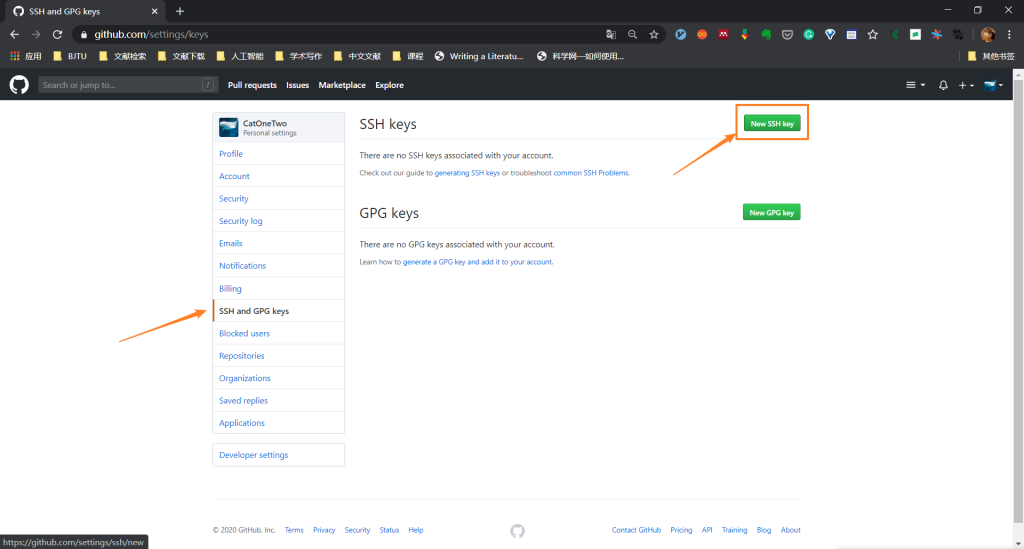Open Contact GitHub footer link
The height and width of the screenshot is (549, 1024).
click(636, 530)
